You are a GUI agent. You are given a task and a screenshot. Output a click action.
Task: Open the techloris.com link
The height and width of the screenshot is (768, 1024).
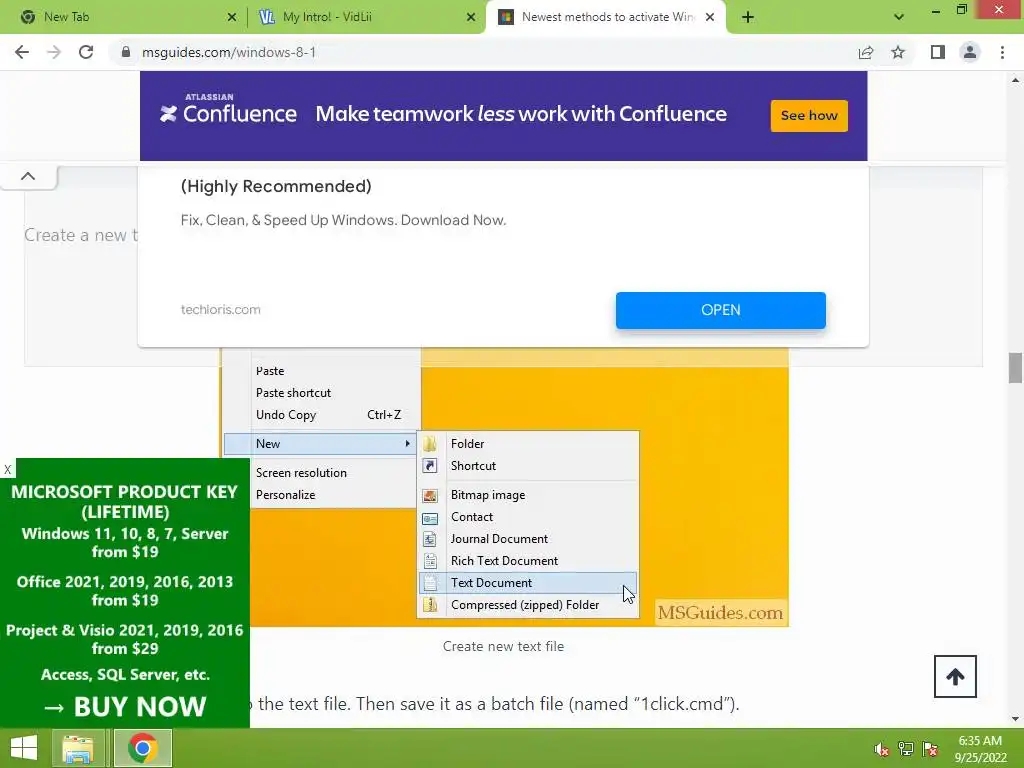[x=221, y=310]
